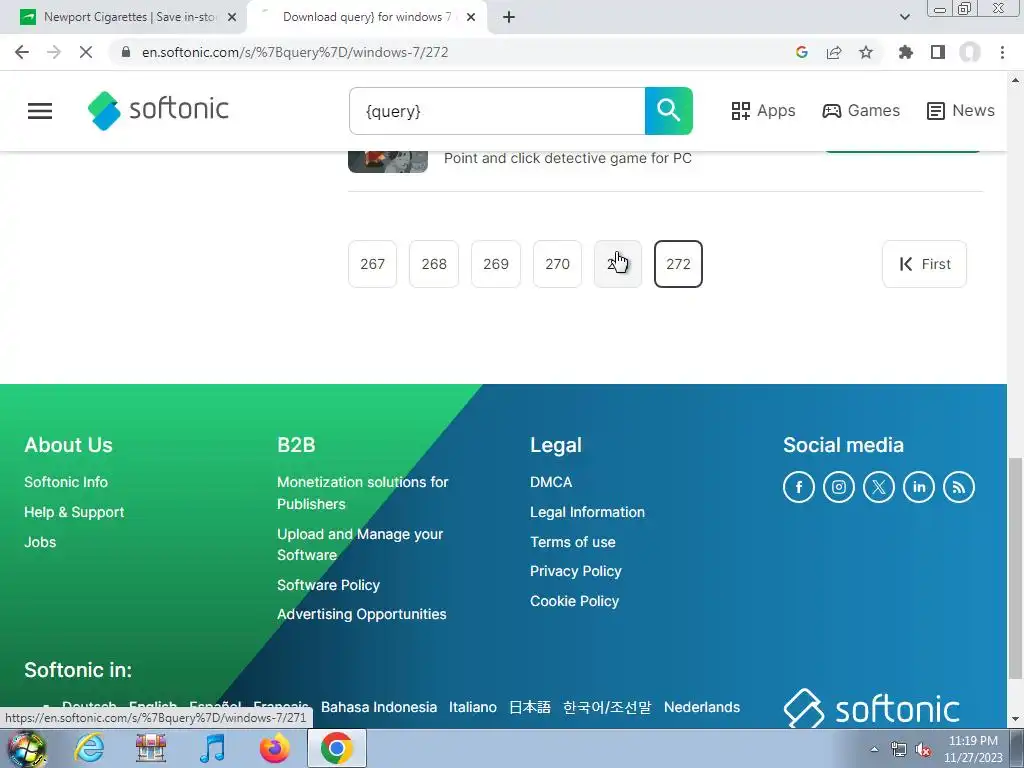Click the Softonic logo in the header

158,110
